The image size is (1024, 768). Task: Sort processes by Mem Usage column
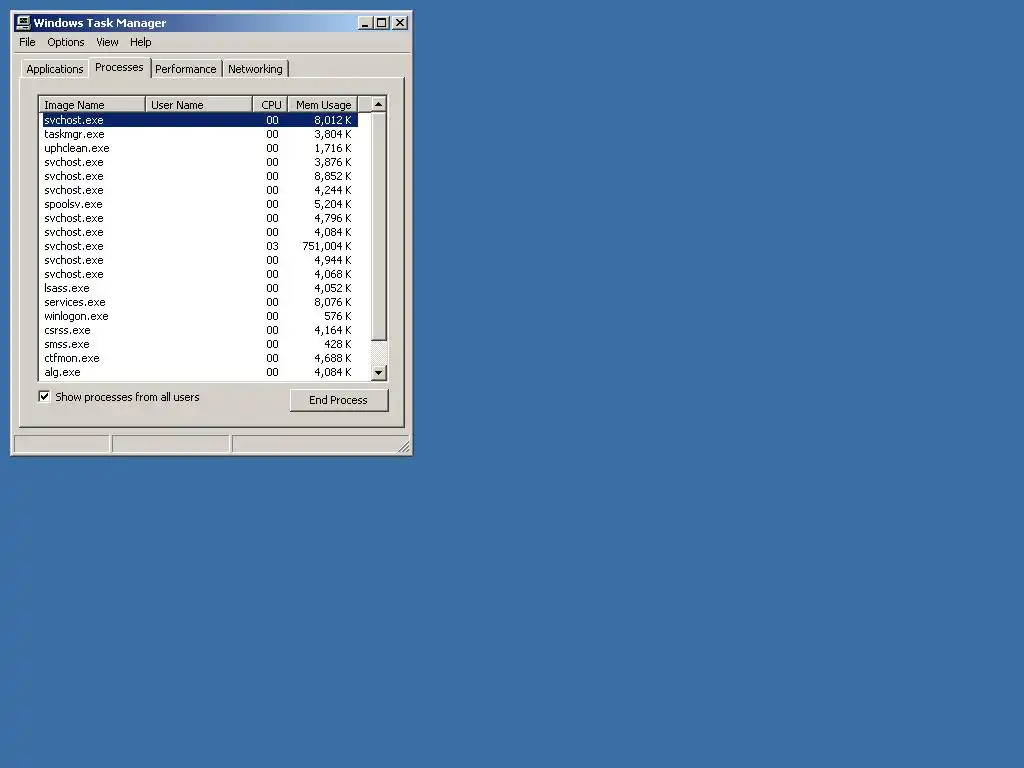click(323, 104)
